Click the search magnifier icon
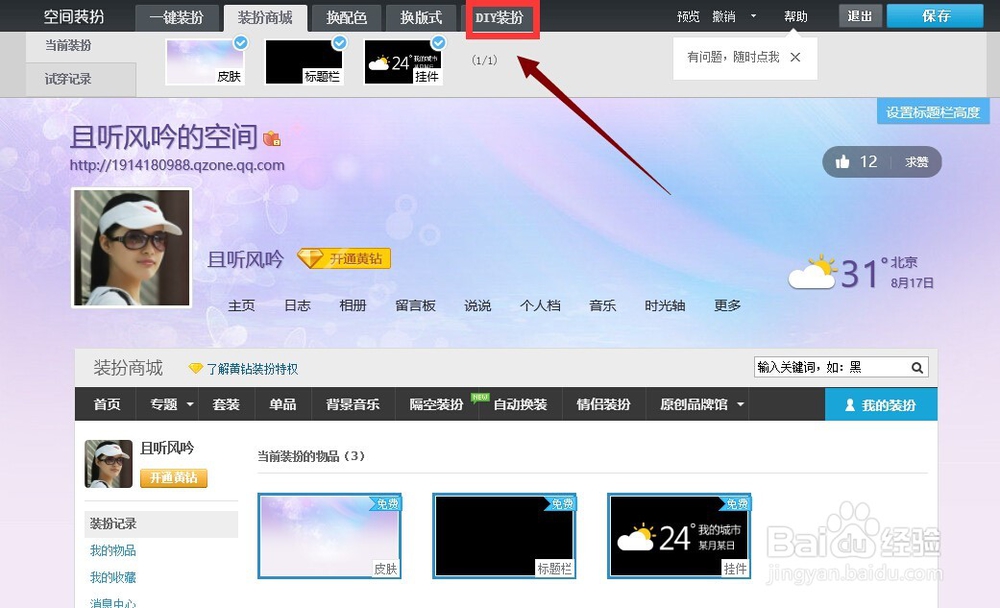This screenshot has height=608, width=1000. click(x=917, y=367)
